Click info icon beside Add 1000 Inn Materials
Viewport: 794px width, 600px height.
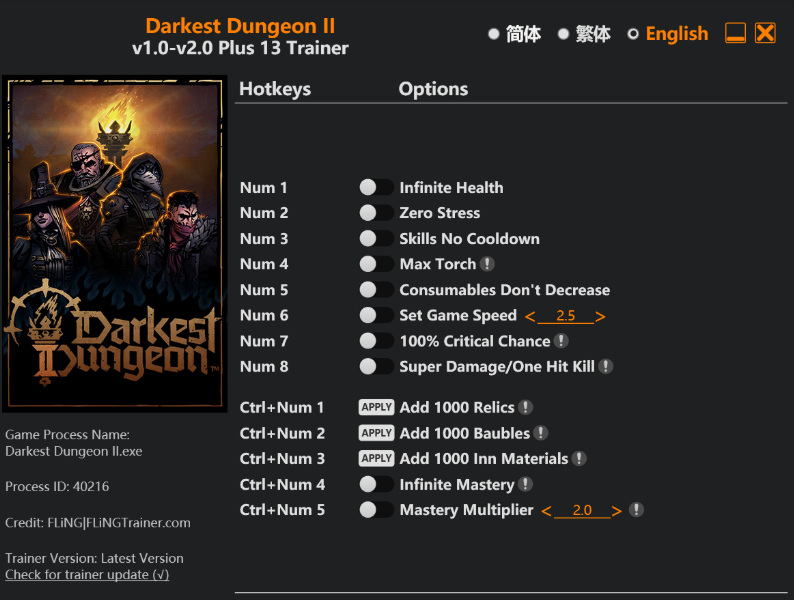[x=579, y=458]
